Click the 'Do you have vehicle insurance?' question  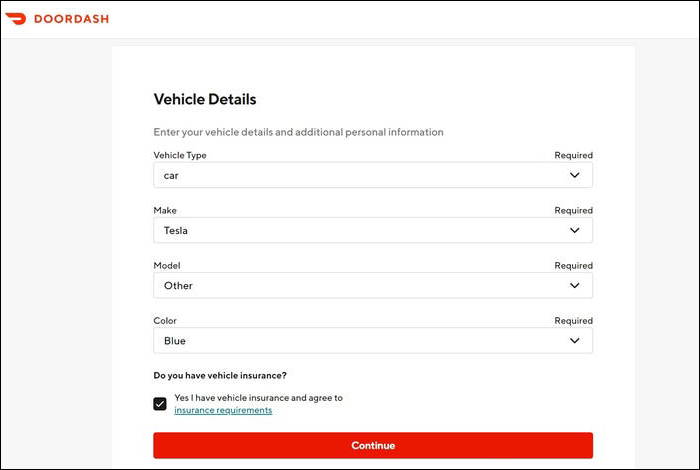220,375
